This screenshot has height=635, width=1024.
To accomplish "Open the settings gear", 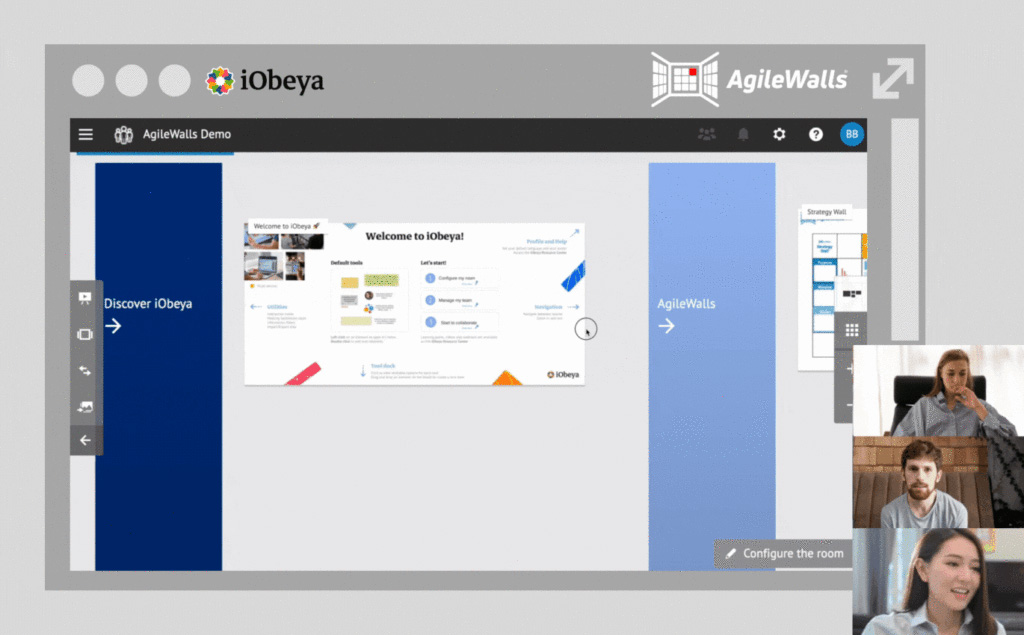I will [x=779, y=134].
